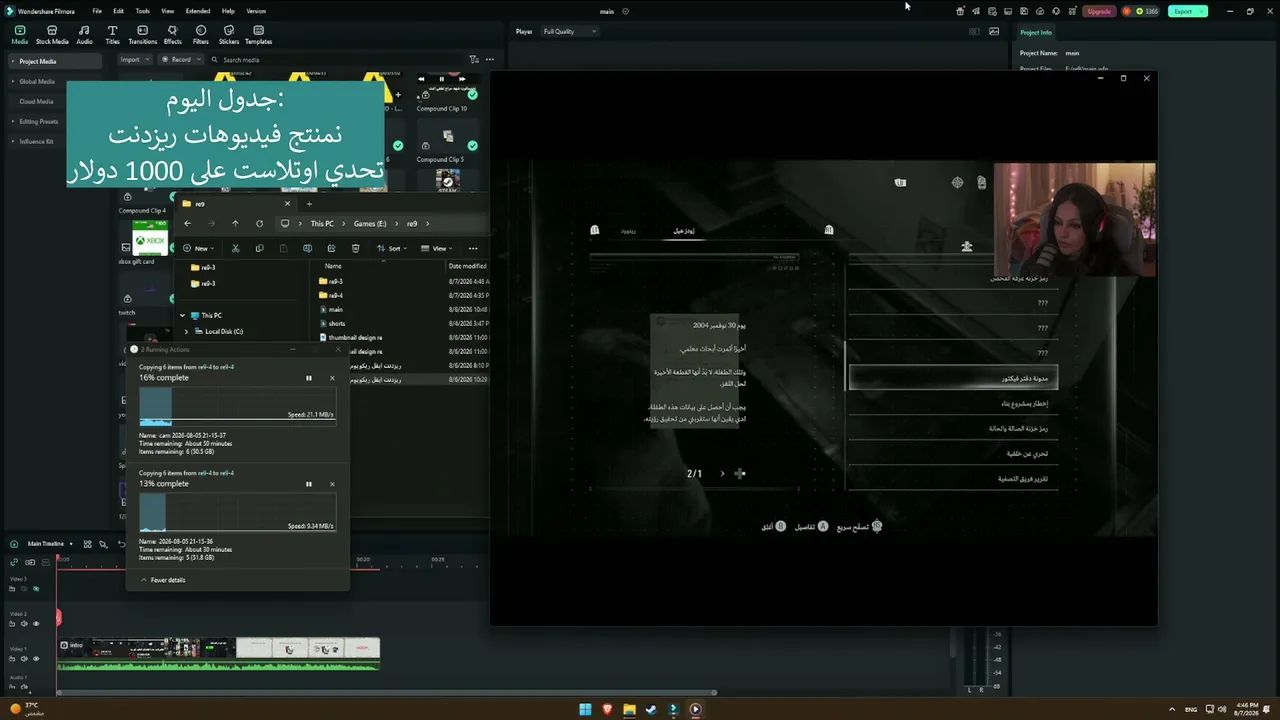Open the Tools menu
Viewport: 1280px width, 720px height.
coord(143,11)
